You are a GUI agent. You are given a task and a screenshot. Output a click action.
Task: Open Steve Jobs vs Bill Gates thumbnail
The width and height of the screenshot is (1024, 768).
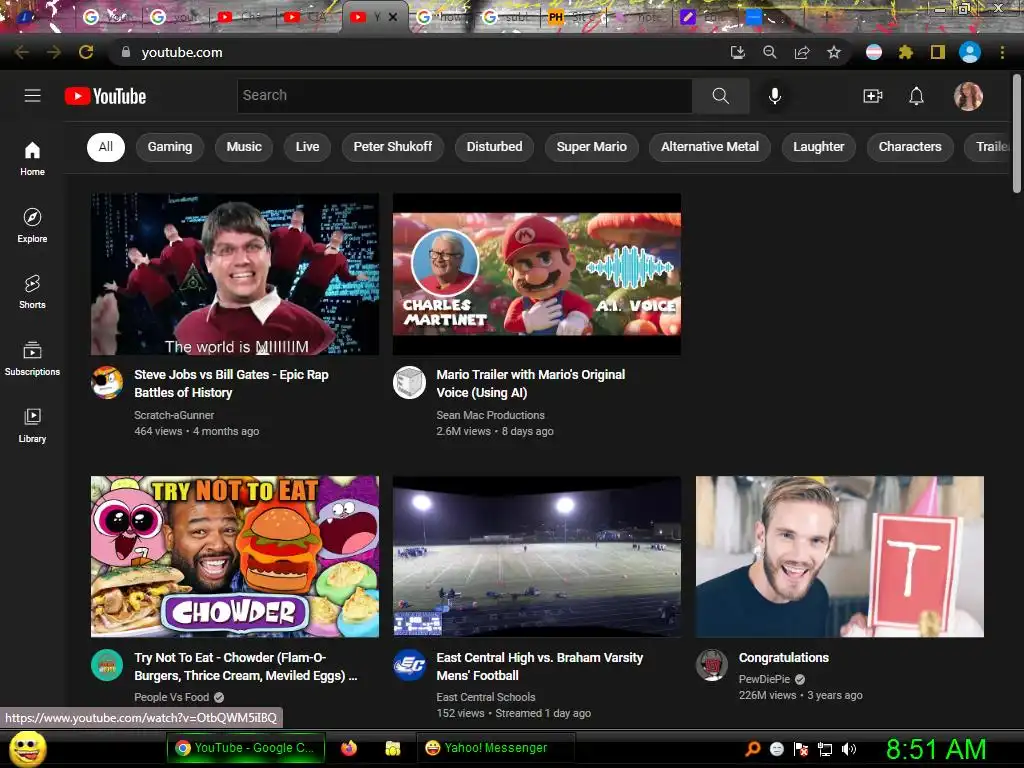[x=234, y=274]
